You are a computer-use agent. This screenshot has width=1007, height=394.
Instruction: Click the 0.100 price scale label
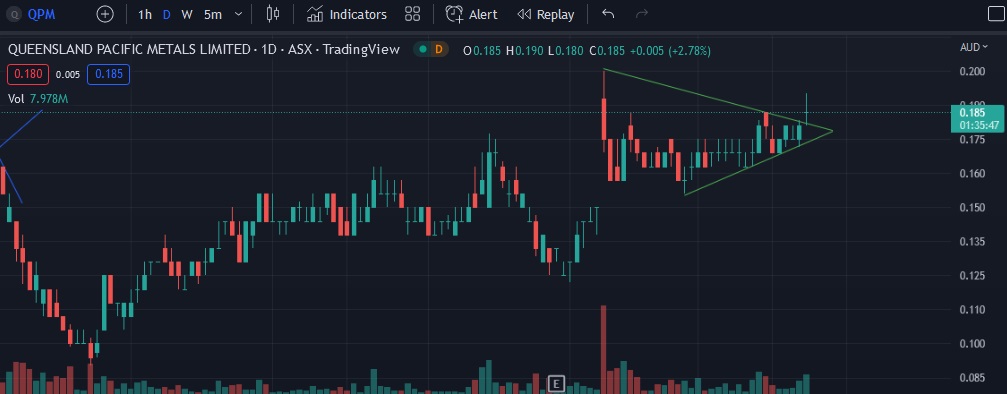pos(972,344)
